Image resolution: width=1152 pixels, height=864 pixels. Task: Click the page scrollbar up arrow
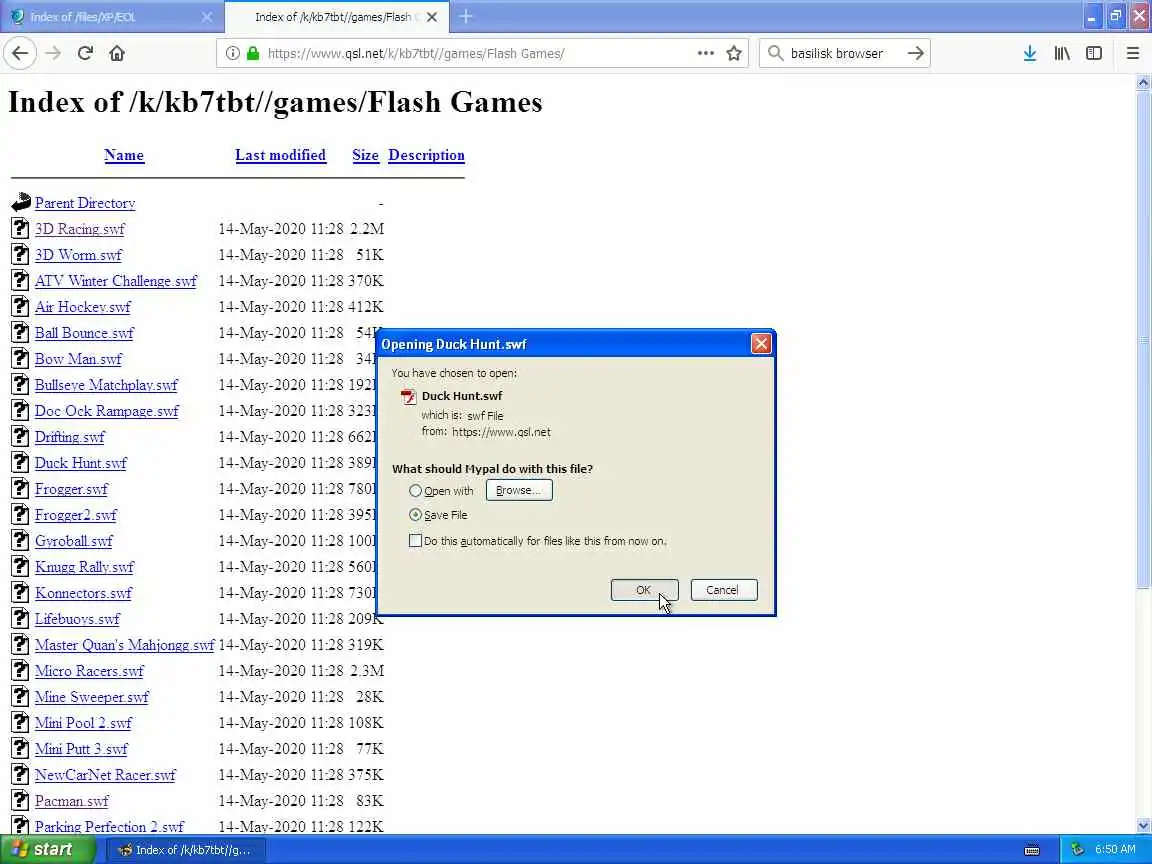[x=1143, y=82]
